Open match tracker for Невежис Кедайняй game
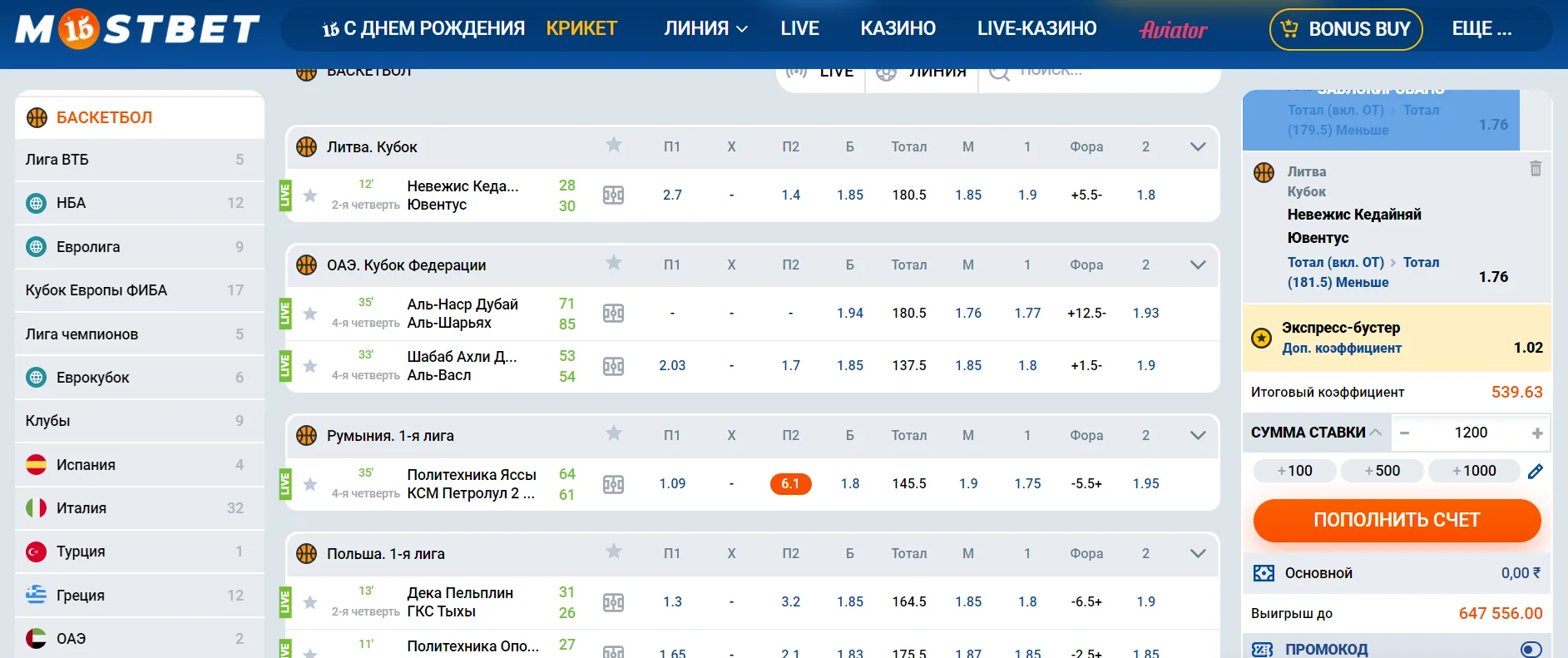The image size is (1568, 658). tap(613, 195)
